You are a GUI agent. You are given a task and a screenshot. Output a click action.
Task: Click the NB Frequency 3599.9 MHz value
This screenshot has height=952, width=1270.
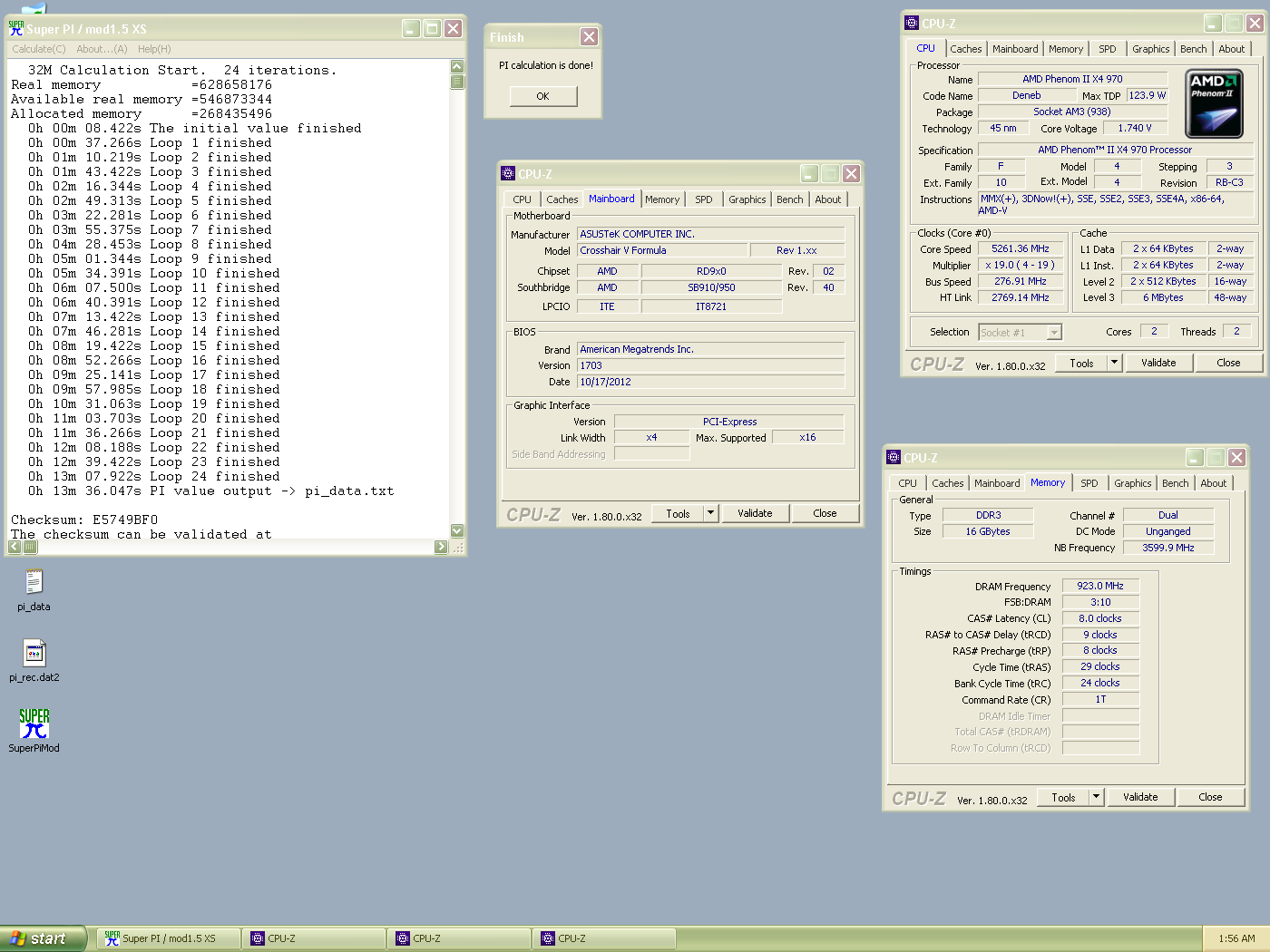click(1168, 548)
